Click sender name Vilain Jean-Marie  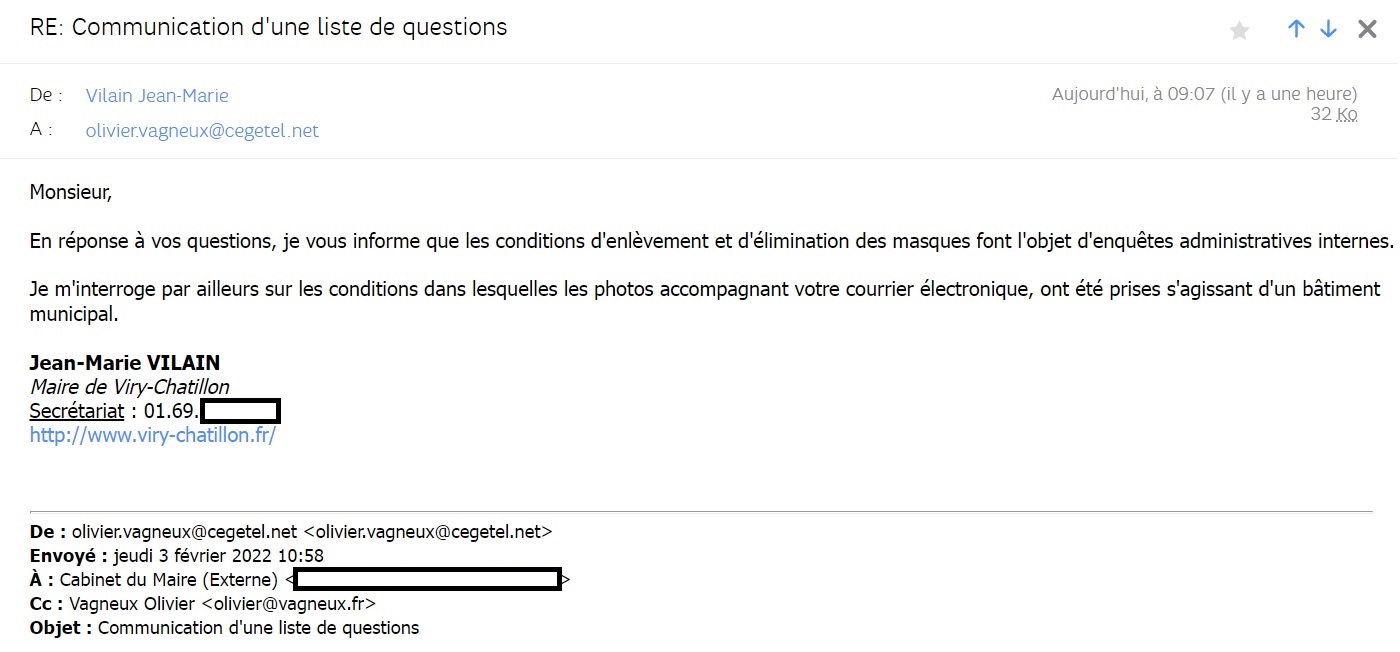157,96
